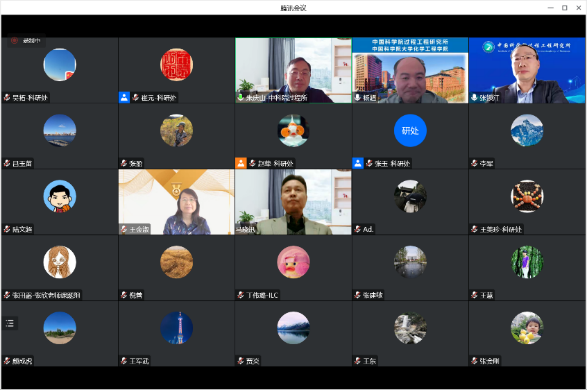Select the snowy mountain avatar
This screenshot has height=390, width=587.
527,131
